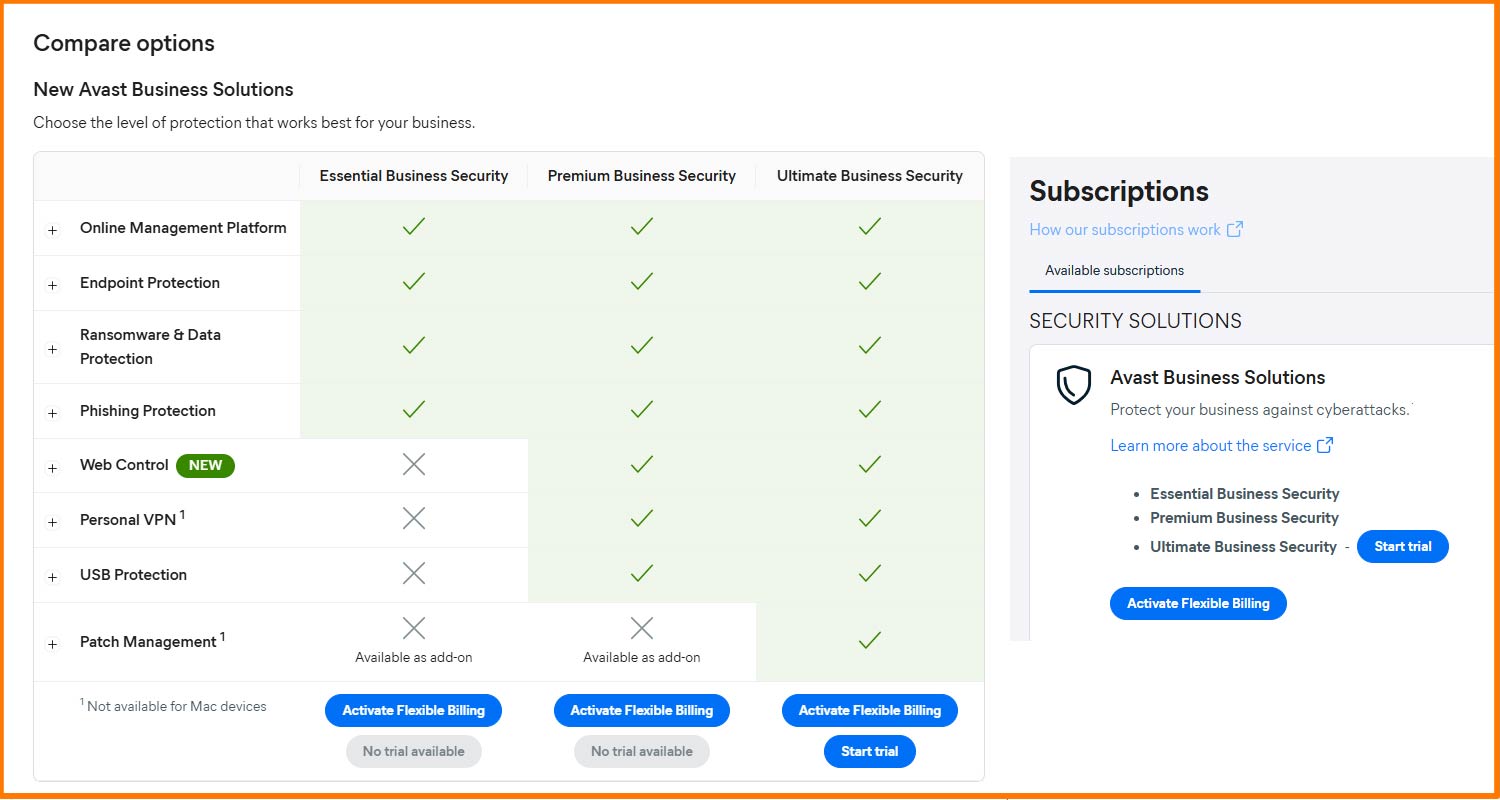The image size is (1500, 800).
Task: Click the checkmark for Phishing Protection under Ultimate
Action: 869,410
